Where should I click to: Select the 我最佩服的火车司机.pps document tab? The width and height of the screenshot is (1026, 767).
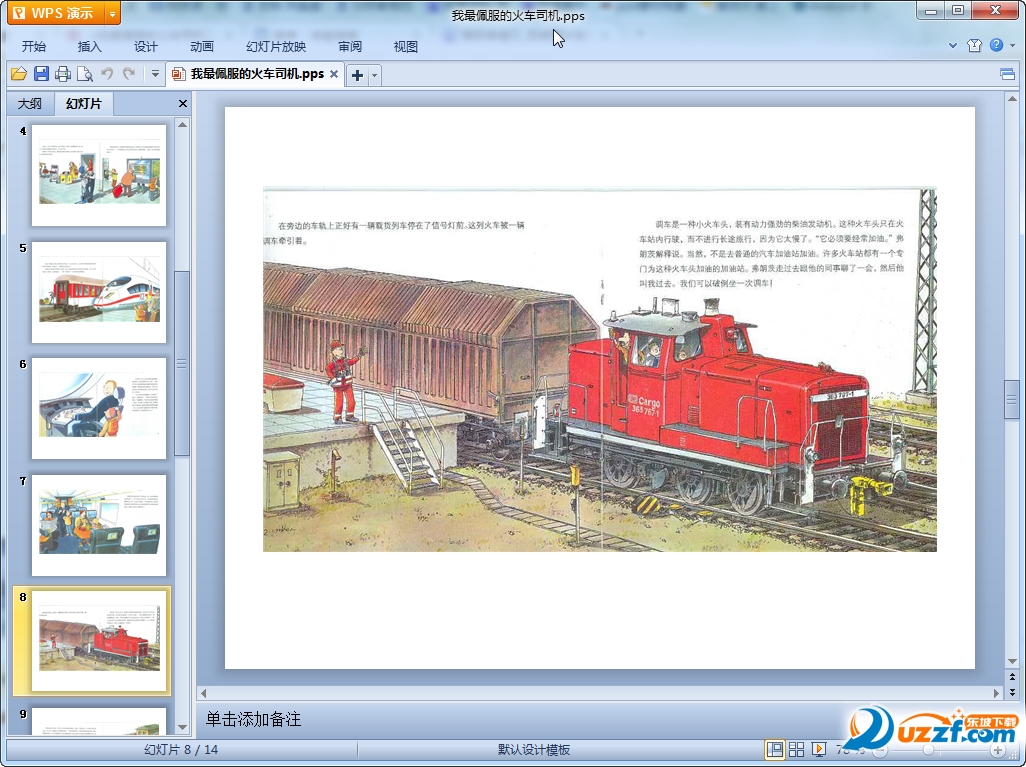tap(255, 74)
